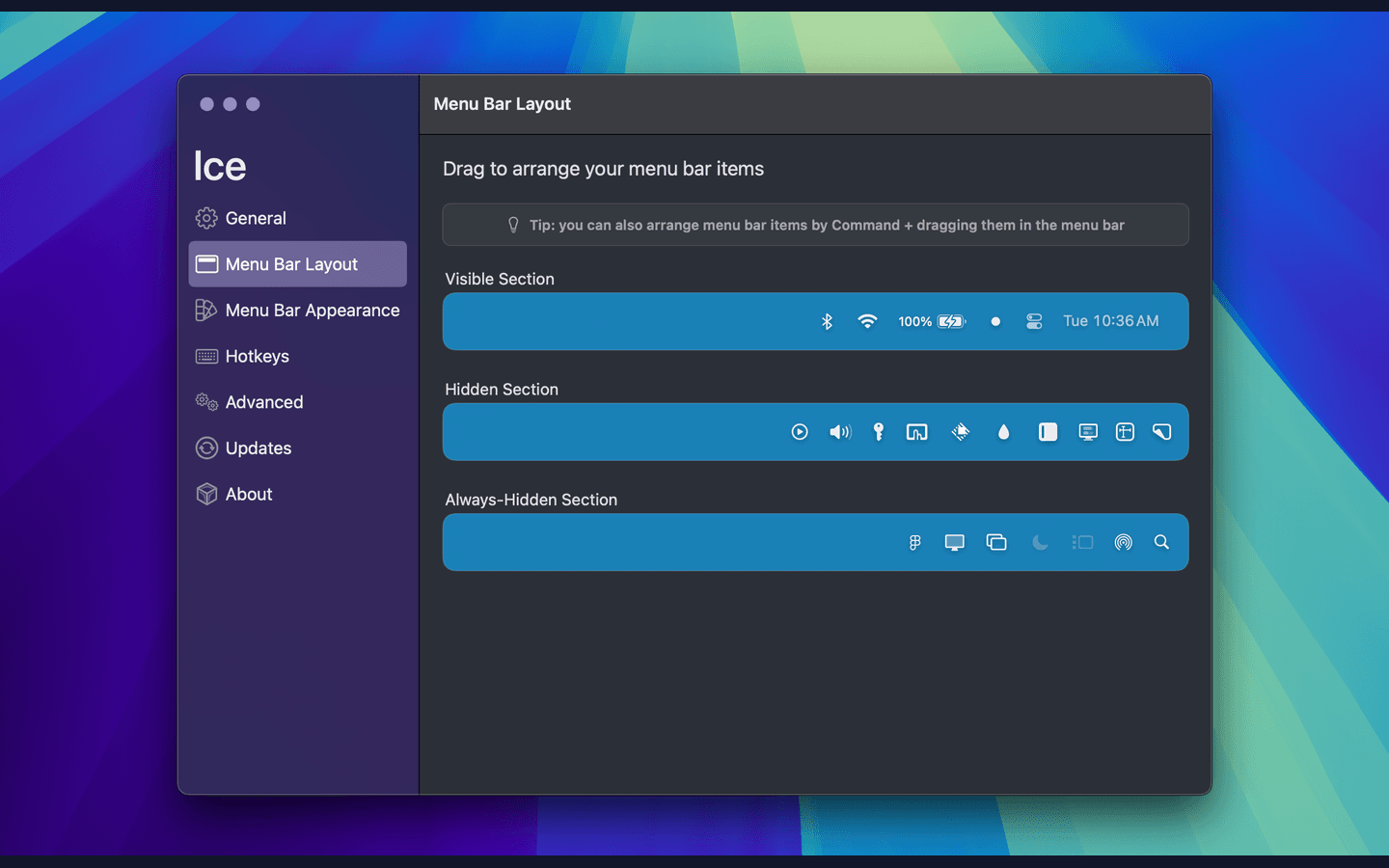Click the AirDrop concentric rings icon
The image size is (1389, 868).
[1124, 543]
